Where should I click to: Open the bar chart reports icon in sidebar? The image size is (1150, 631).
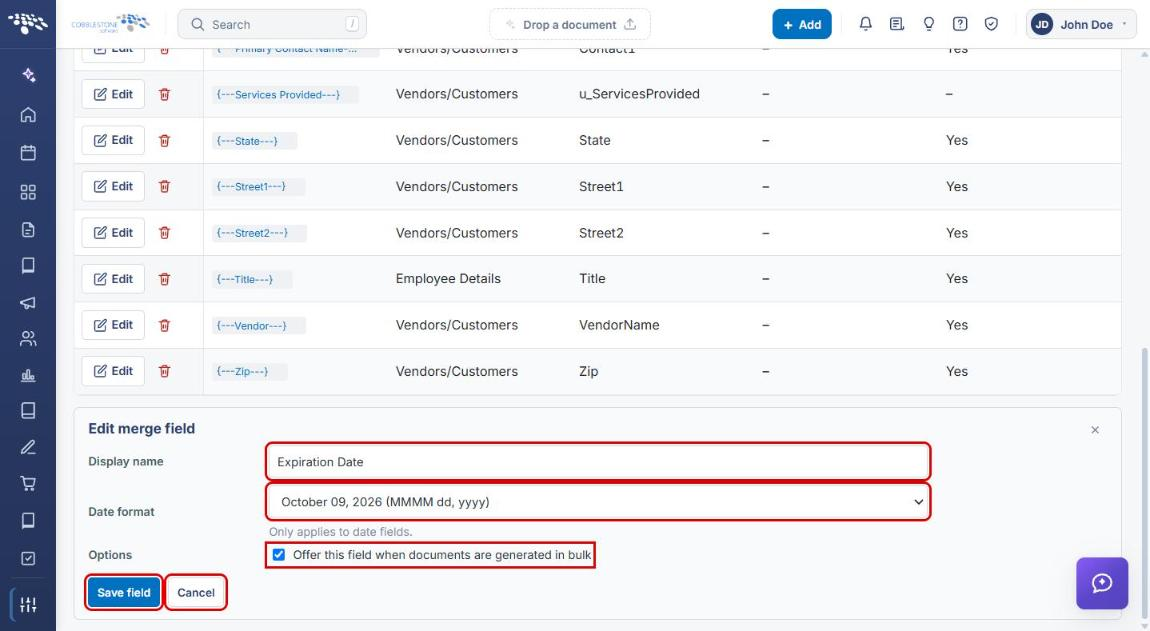point(28,376)
